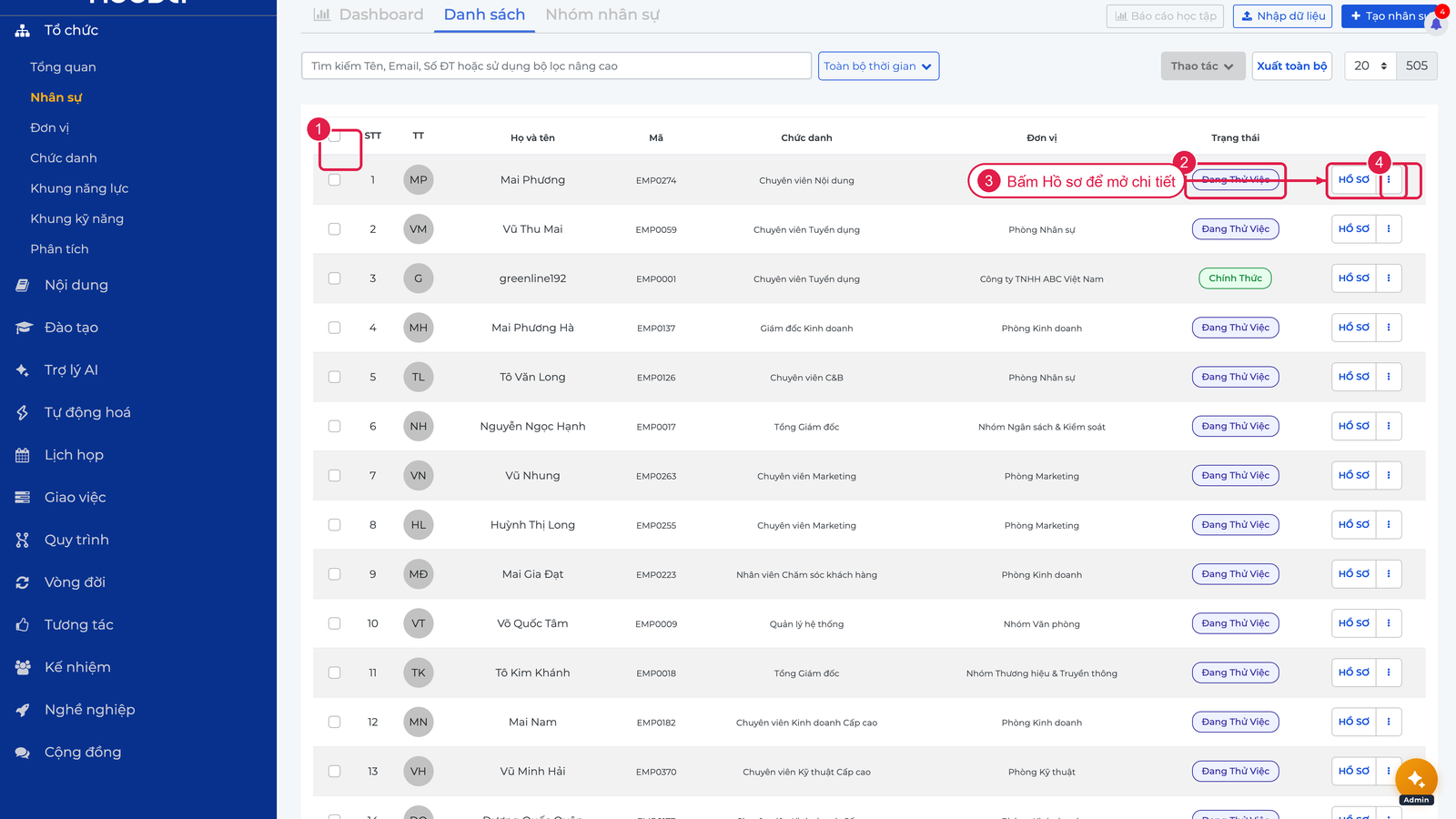Viewport: 1456px width, 819px height.
Task: Open Tổng quan in the sidebar
Action: click(x=63, y=67)
